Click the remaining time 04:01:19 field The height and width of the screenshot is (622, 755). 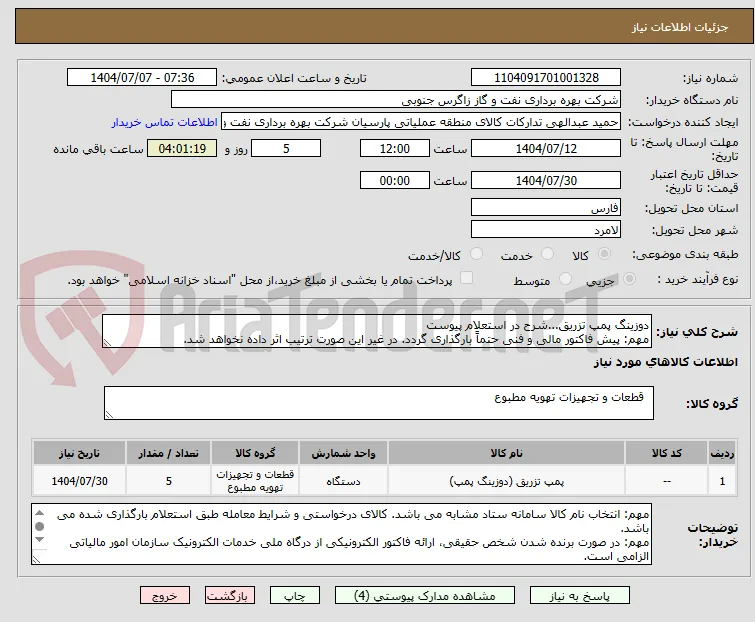[x=182, y=148]
